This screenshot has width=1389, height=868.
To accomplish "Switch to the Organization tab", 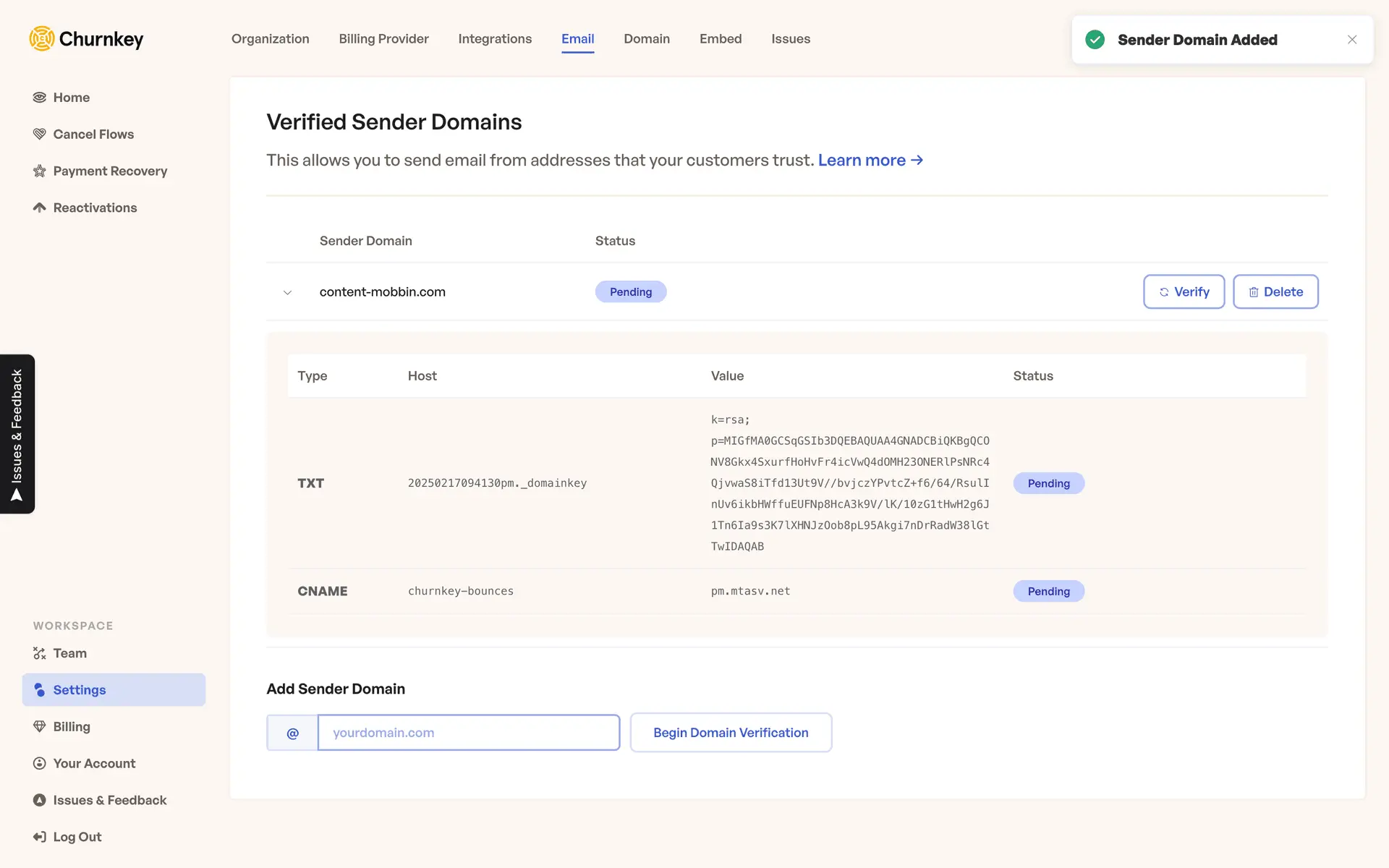I will pos(270,39).
